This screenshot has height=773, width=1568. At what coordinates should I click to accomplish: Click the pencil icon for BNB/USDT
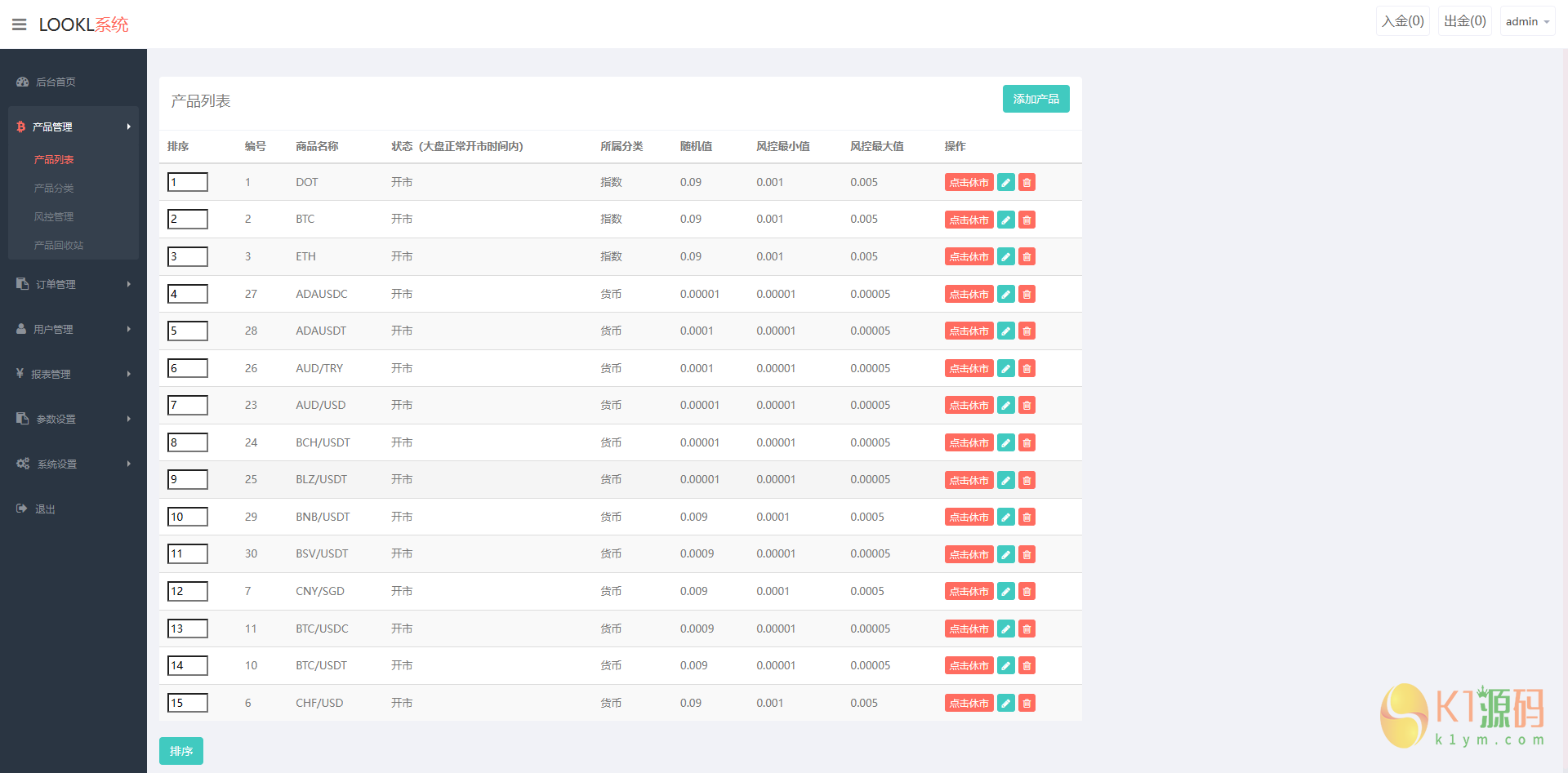pos(1006,518)
